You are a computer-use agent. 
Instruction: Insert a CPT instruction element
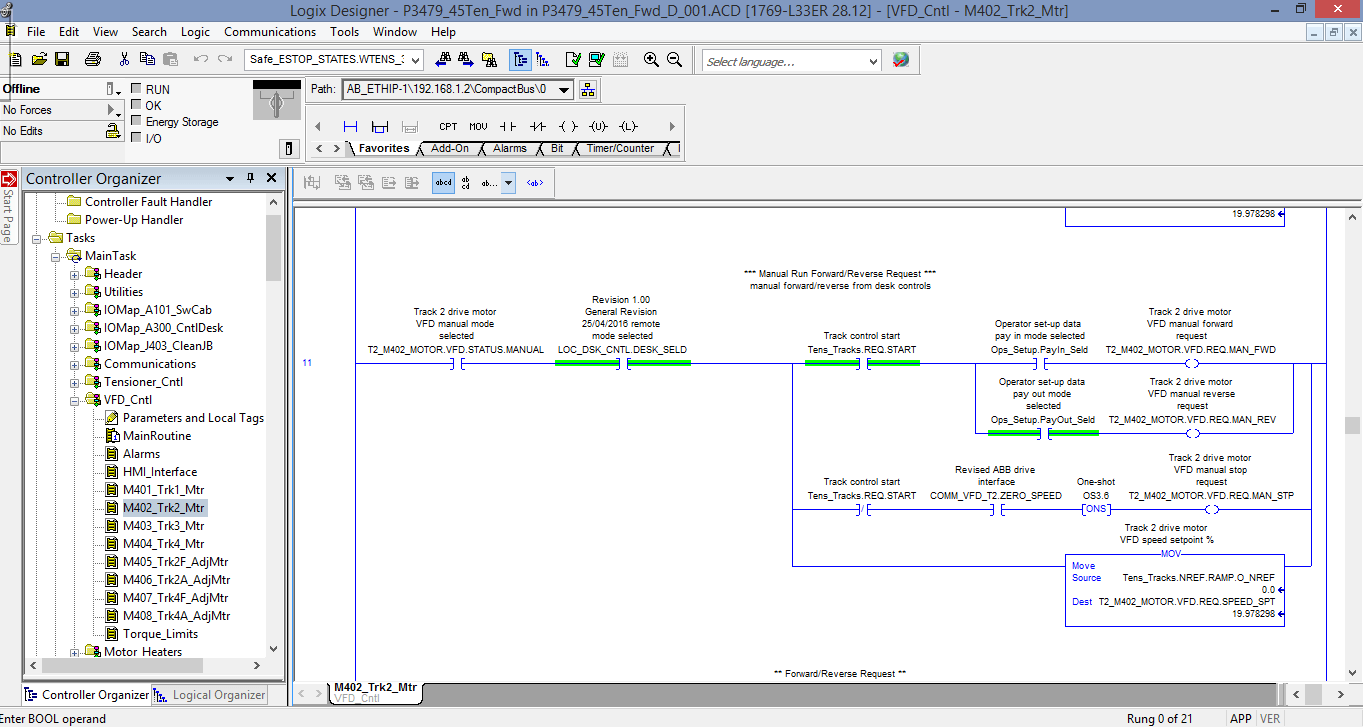448,126
